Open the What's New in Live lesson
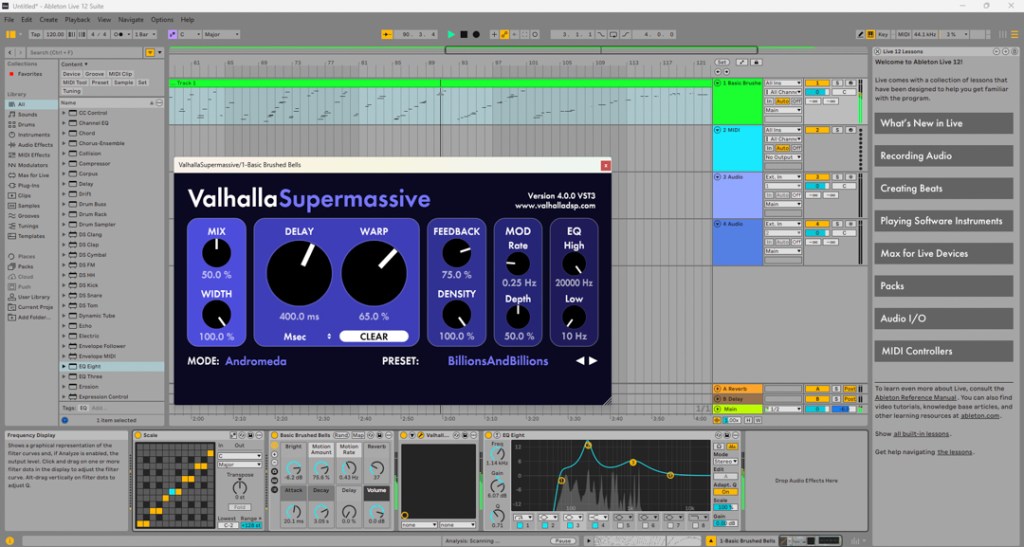This screenshot has width=1024, height=547. coord(944,123)
